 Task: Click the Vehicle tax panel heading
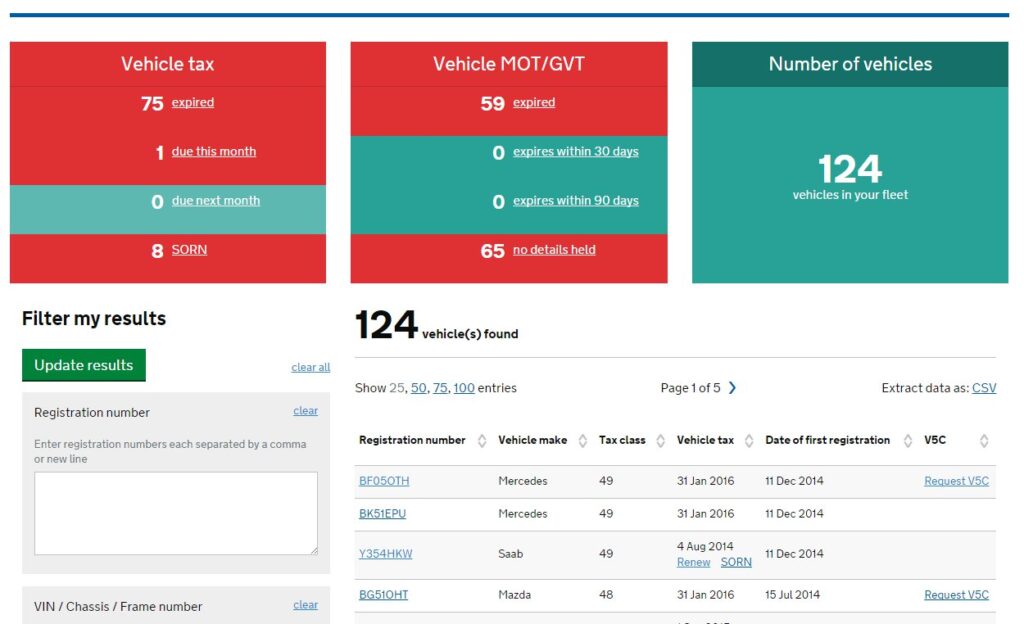coord(167,64)
